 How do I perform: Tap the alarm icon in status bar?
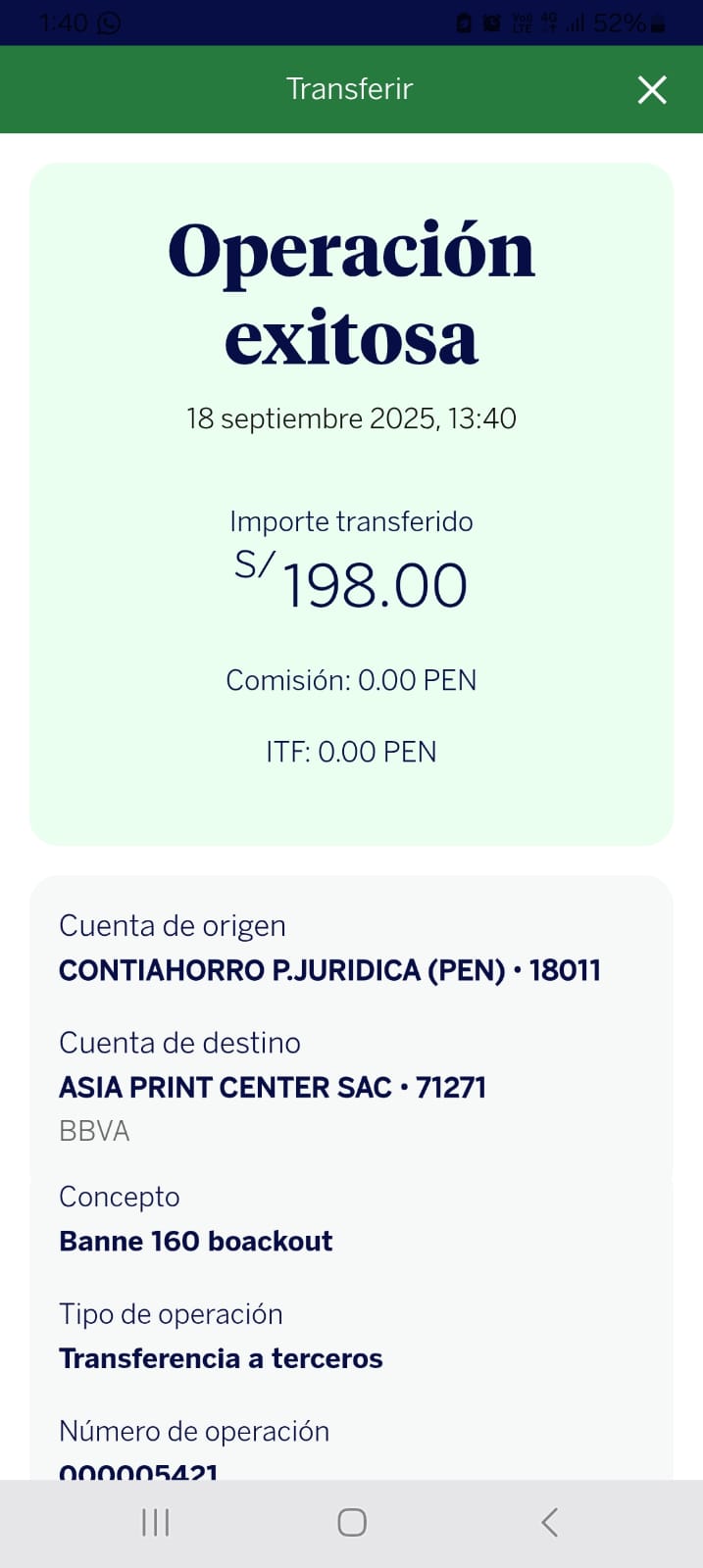click(491, 24)
